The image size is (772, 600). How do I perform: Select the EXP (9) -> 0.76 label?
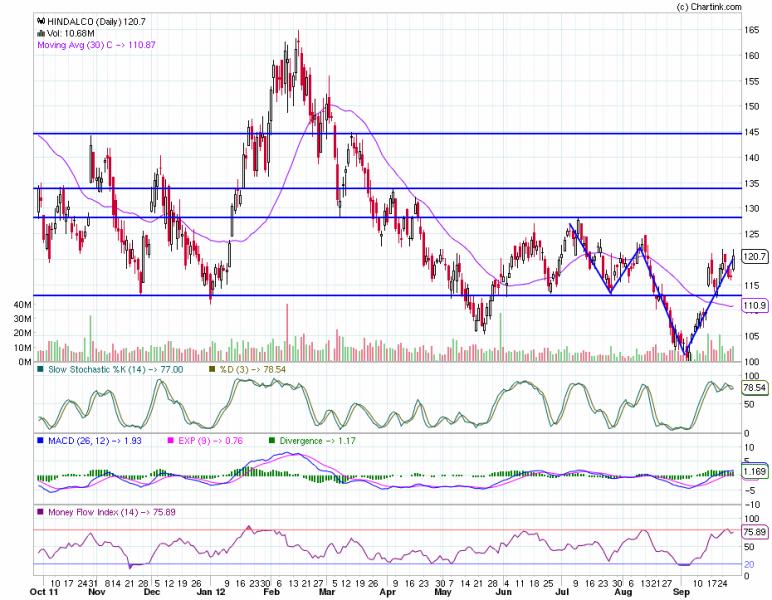tap(210, 441)
